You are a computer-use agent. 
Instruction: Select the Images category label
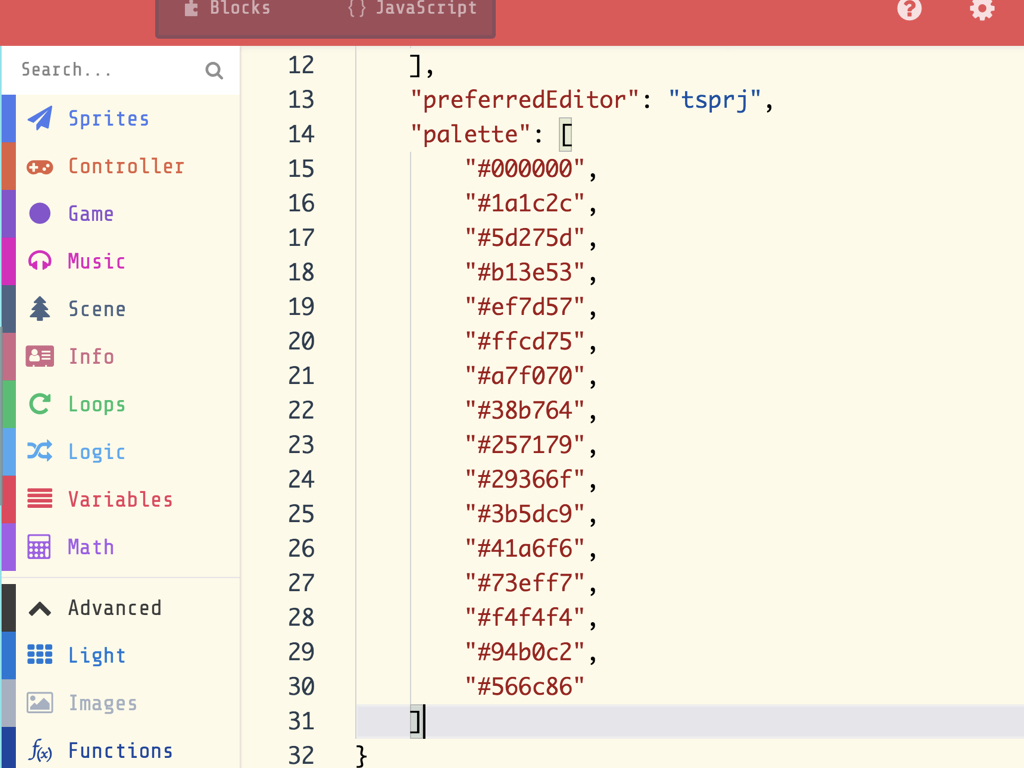pos(103,703)
